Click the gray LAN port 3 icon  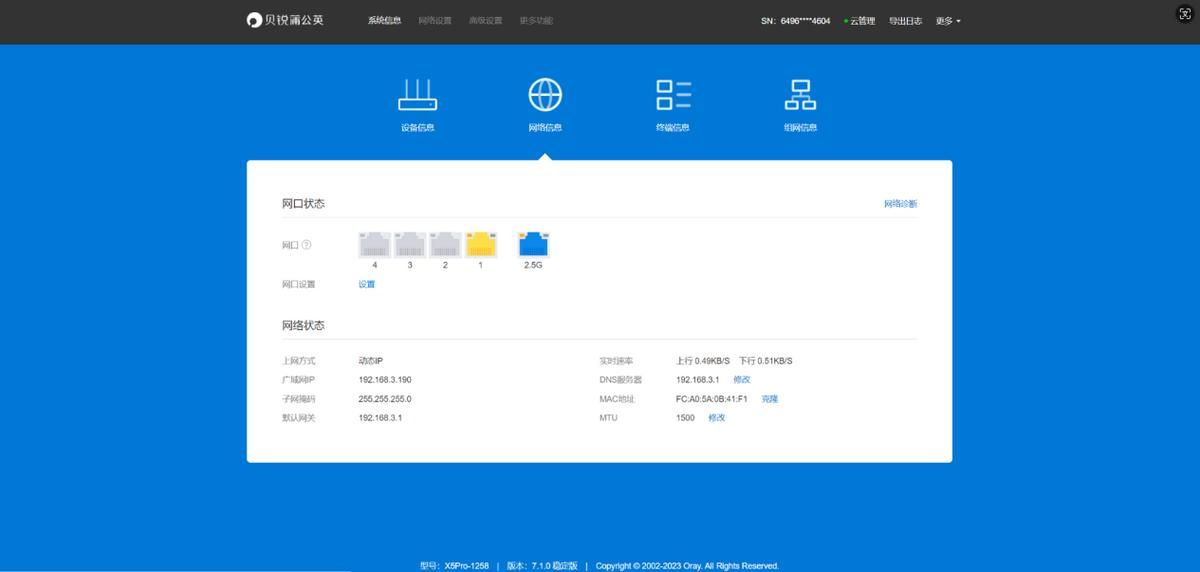(x=410, y=244)
